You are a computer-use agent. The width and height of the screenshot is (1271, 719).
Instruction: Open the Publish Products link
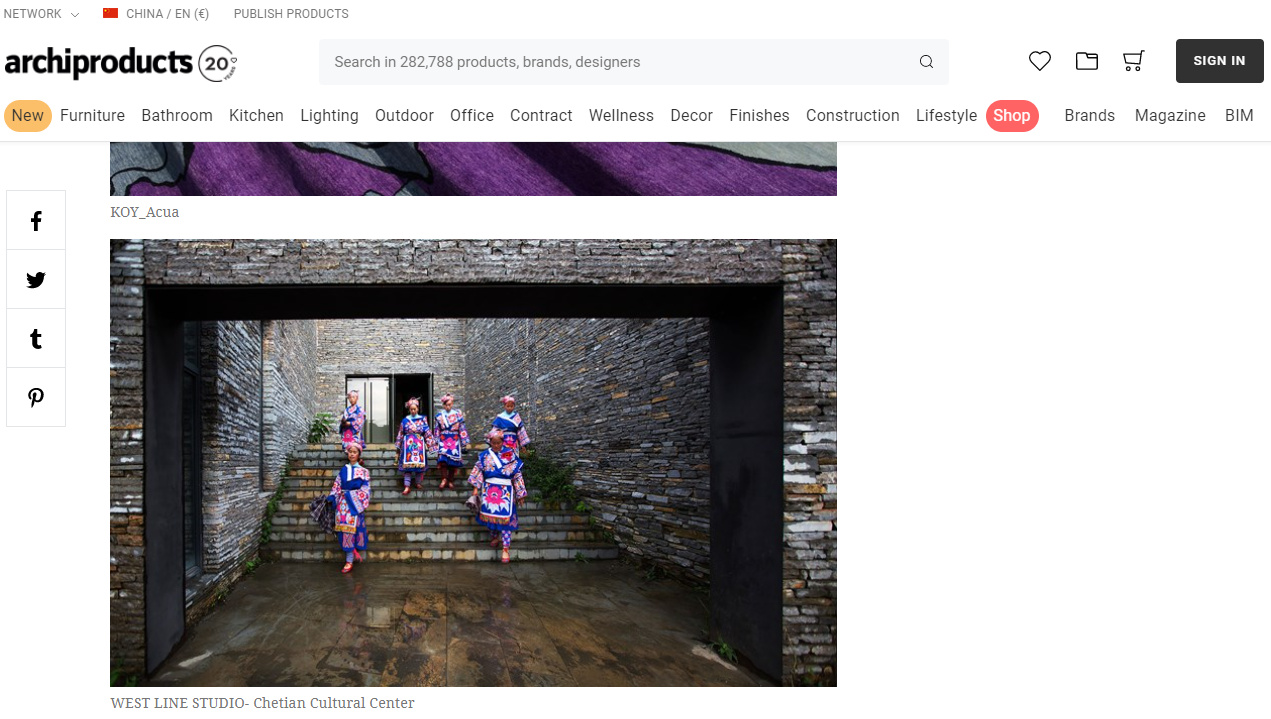(x=291, y=14)
